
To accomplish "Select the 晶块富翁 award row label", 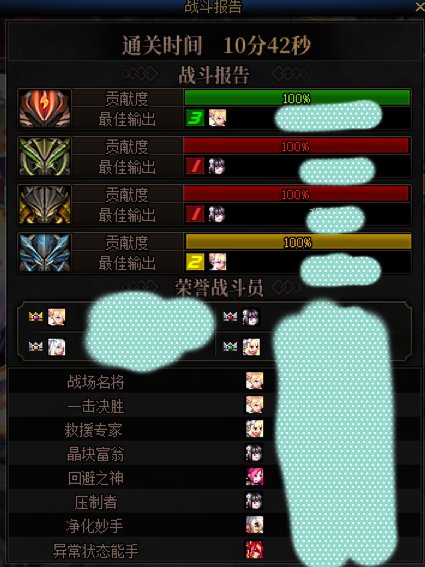I will click(x=95, y=454).
